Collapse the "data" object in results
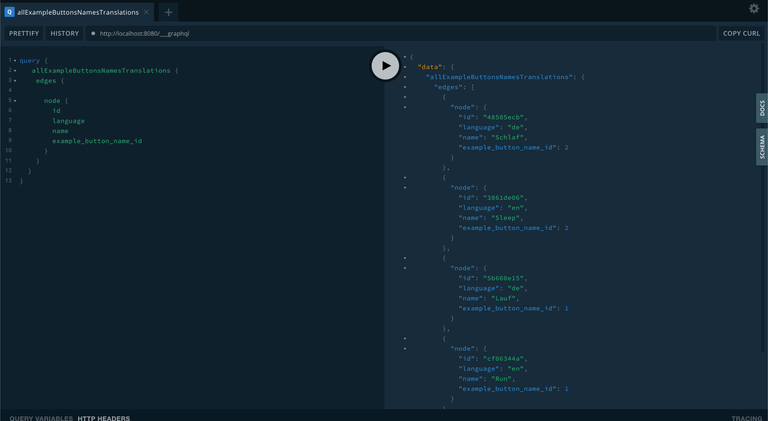This screenshot has width=768, height=421. click(405, 67)
